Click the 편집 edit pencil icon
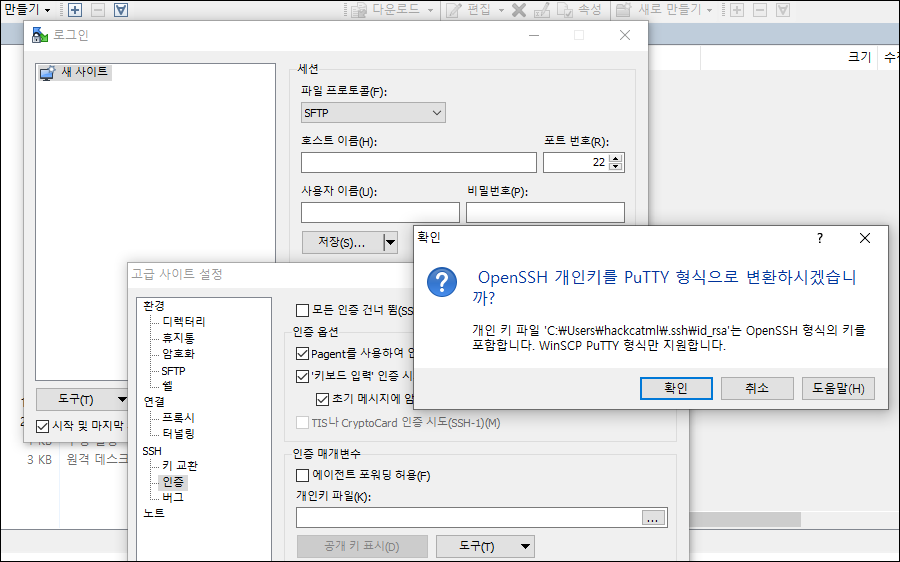Screen dimensions: 900x562 click(x=454, y=10)
